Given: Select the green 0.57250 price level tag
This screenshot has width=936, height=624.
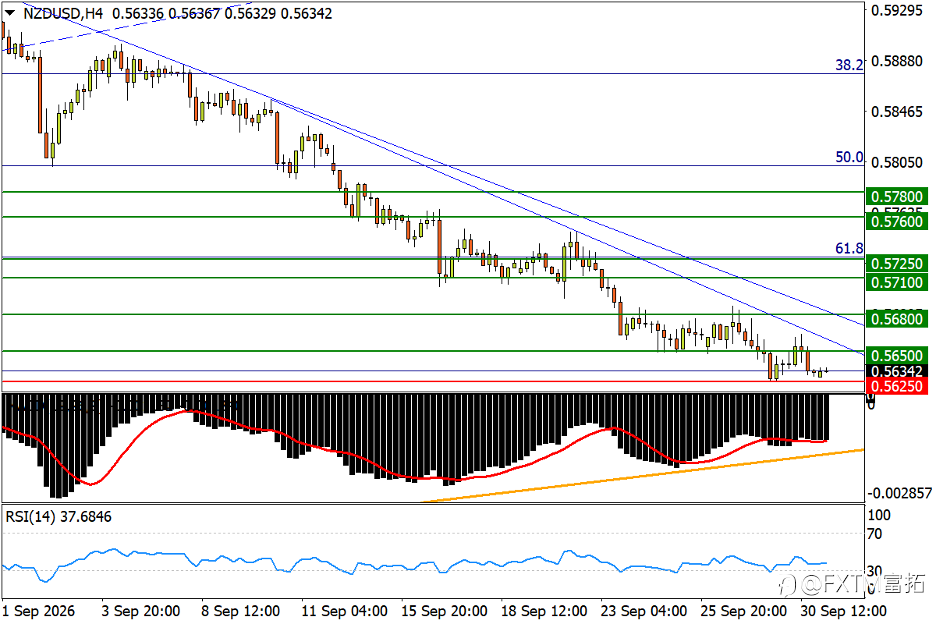Looking at the screenshot, I should [x=897, y=263].
